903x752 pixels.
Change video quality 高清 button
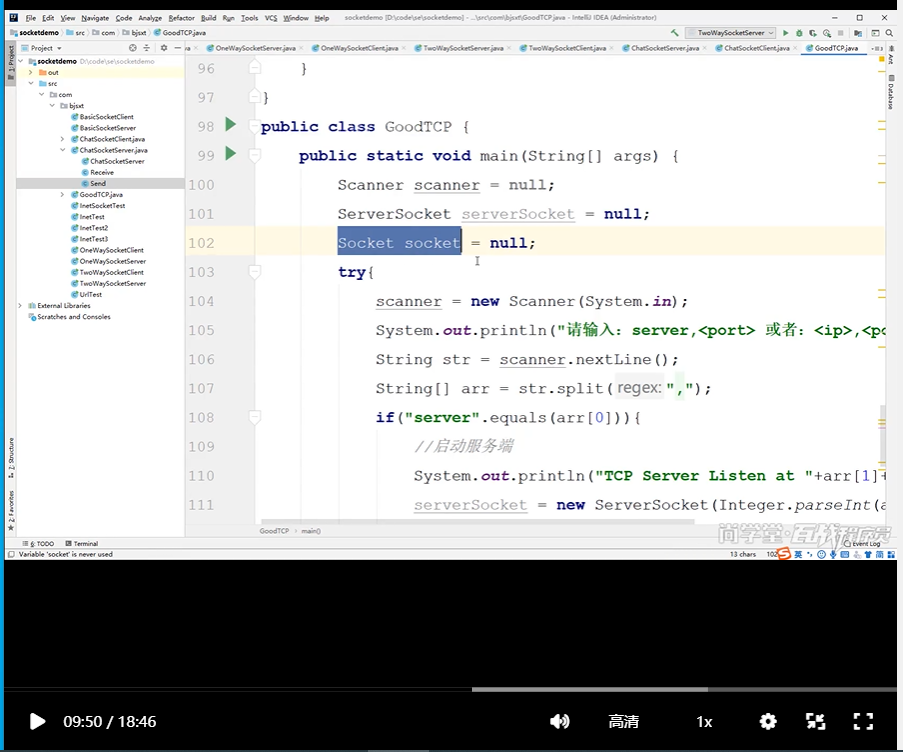tap(624, 721)
